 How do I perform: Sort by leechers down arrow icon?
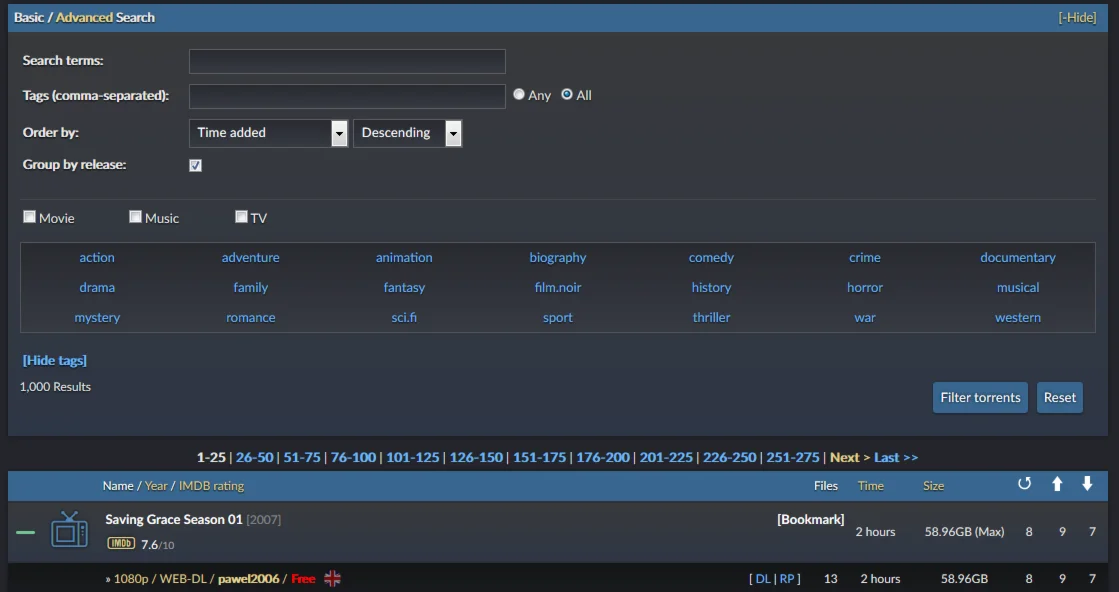1088,485
